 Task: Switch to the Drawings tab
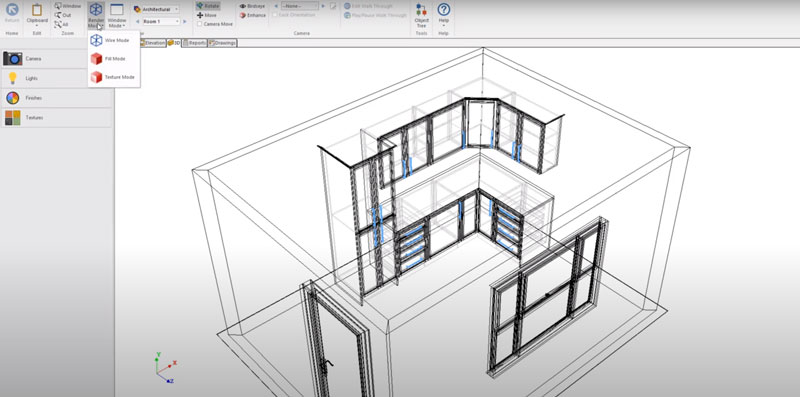click(x=222, y=43)
